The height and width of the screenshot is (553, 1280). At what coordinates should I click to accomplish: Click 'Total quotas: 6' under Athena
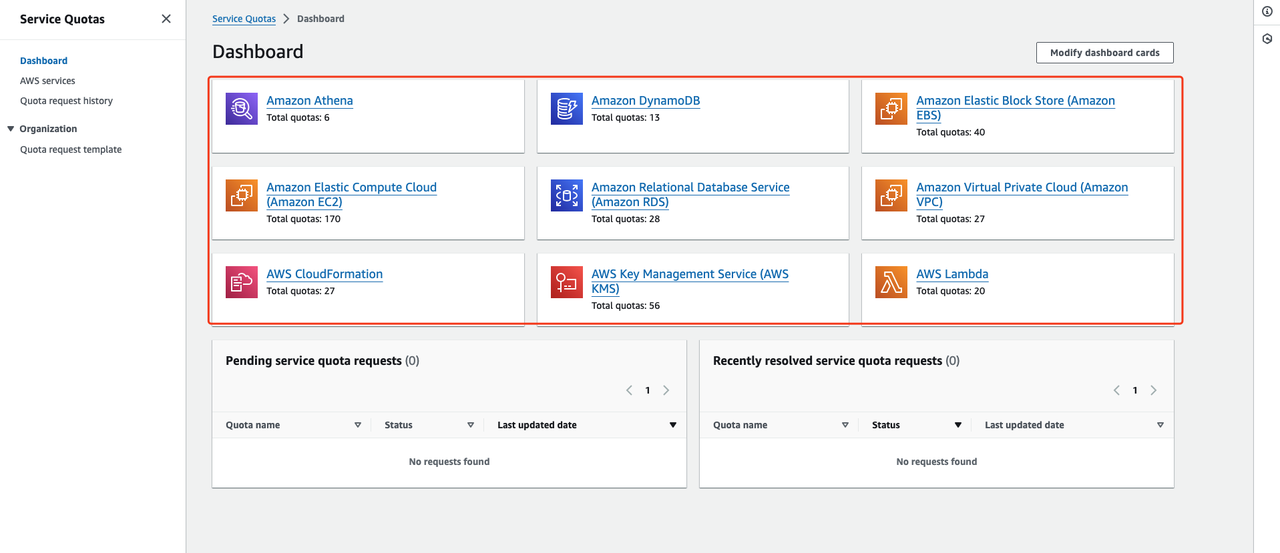(298, 118)
